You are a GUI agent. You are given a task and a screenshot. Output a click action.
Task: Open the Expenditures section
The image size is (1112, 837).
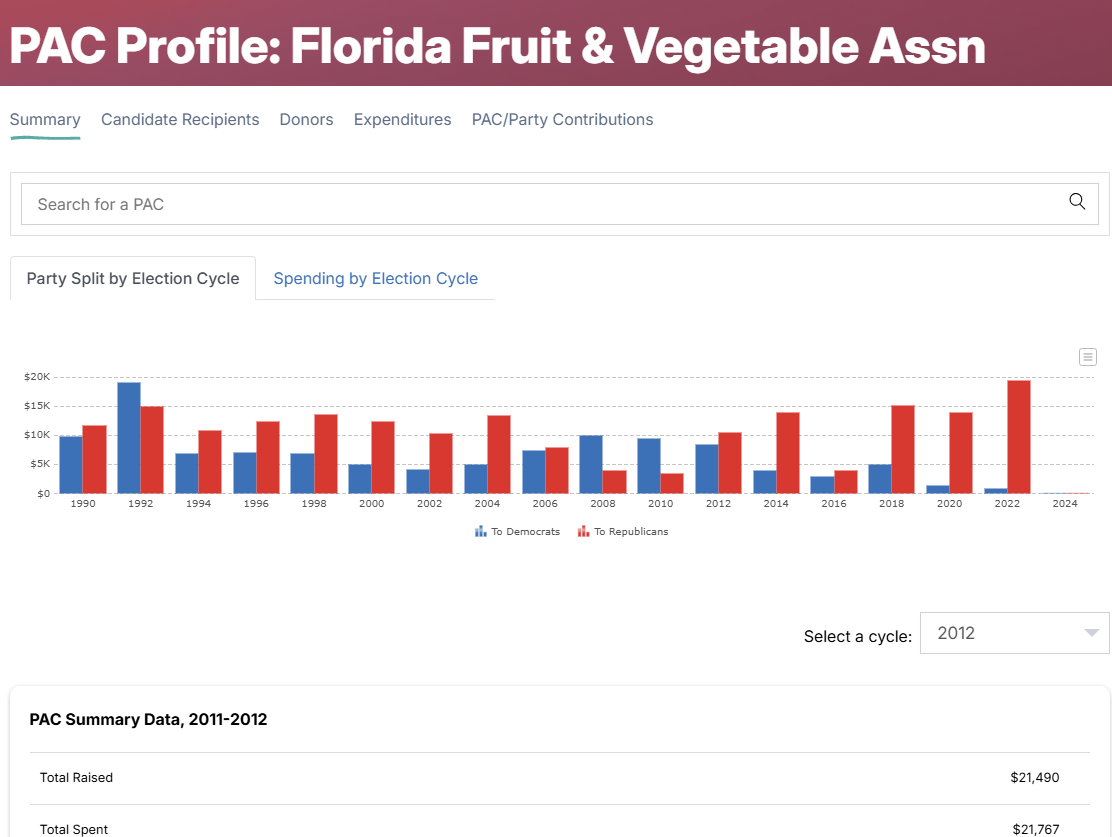(x=402, y=120)
